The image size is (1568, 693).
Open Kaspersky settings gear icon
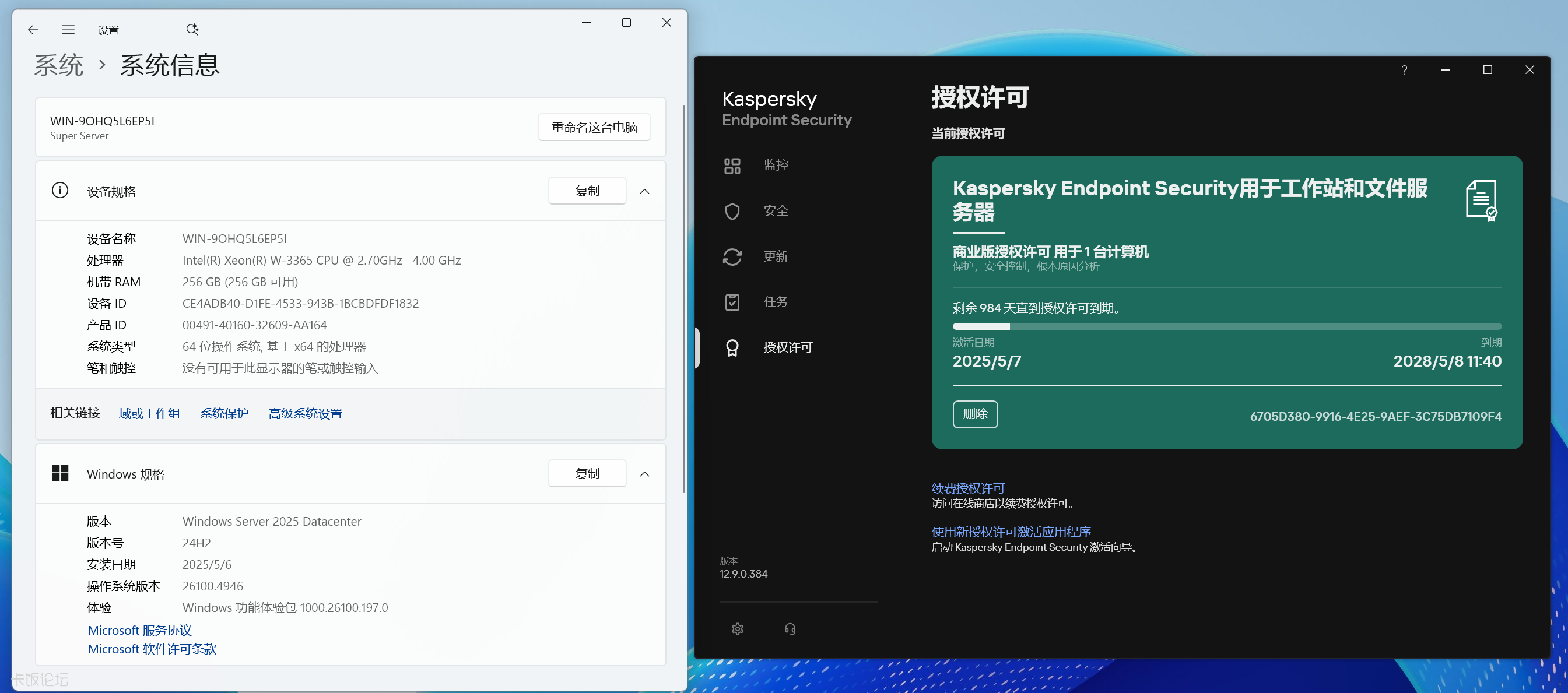738,628
